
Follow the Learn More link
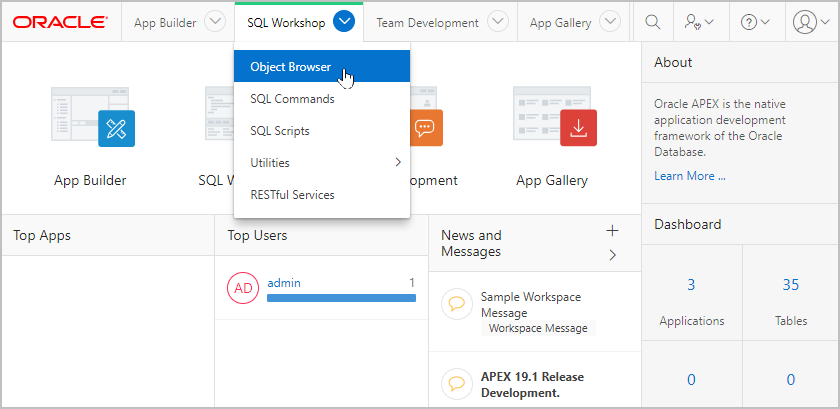[690, 176]
